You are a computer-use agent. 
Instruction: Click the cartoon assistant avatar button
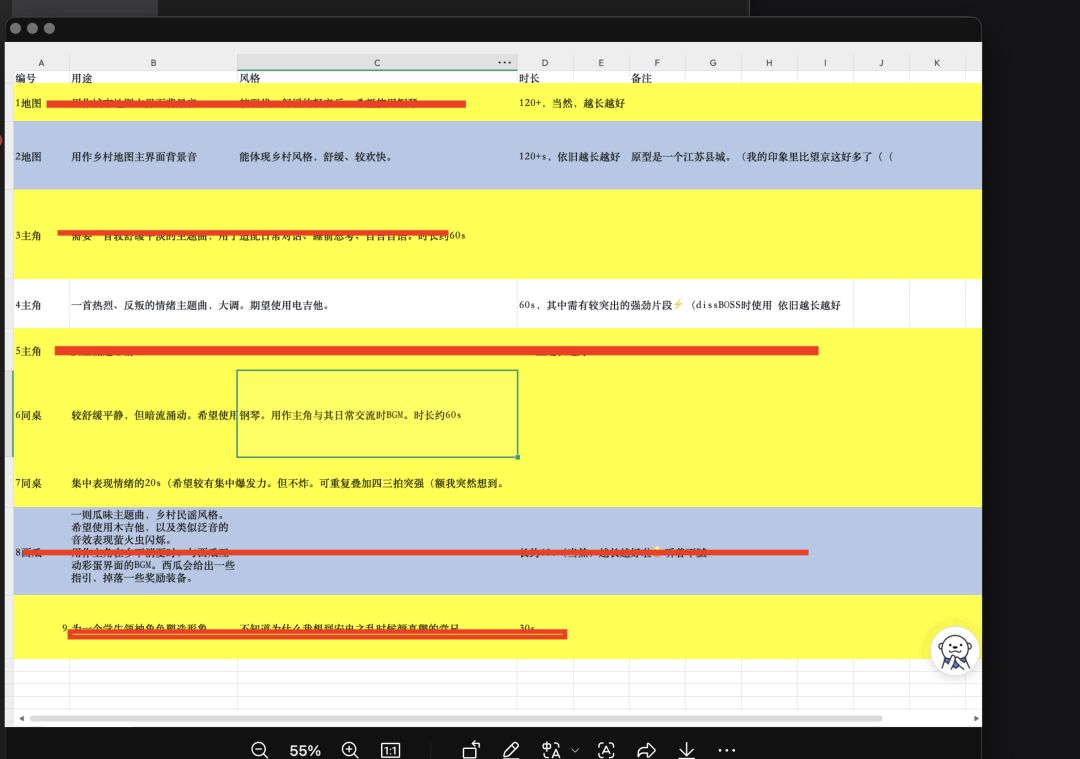pyautogui.click(x=955, y=651)
